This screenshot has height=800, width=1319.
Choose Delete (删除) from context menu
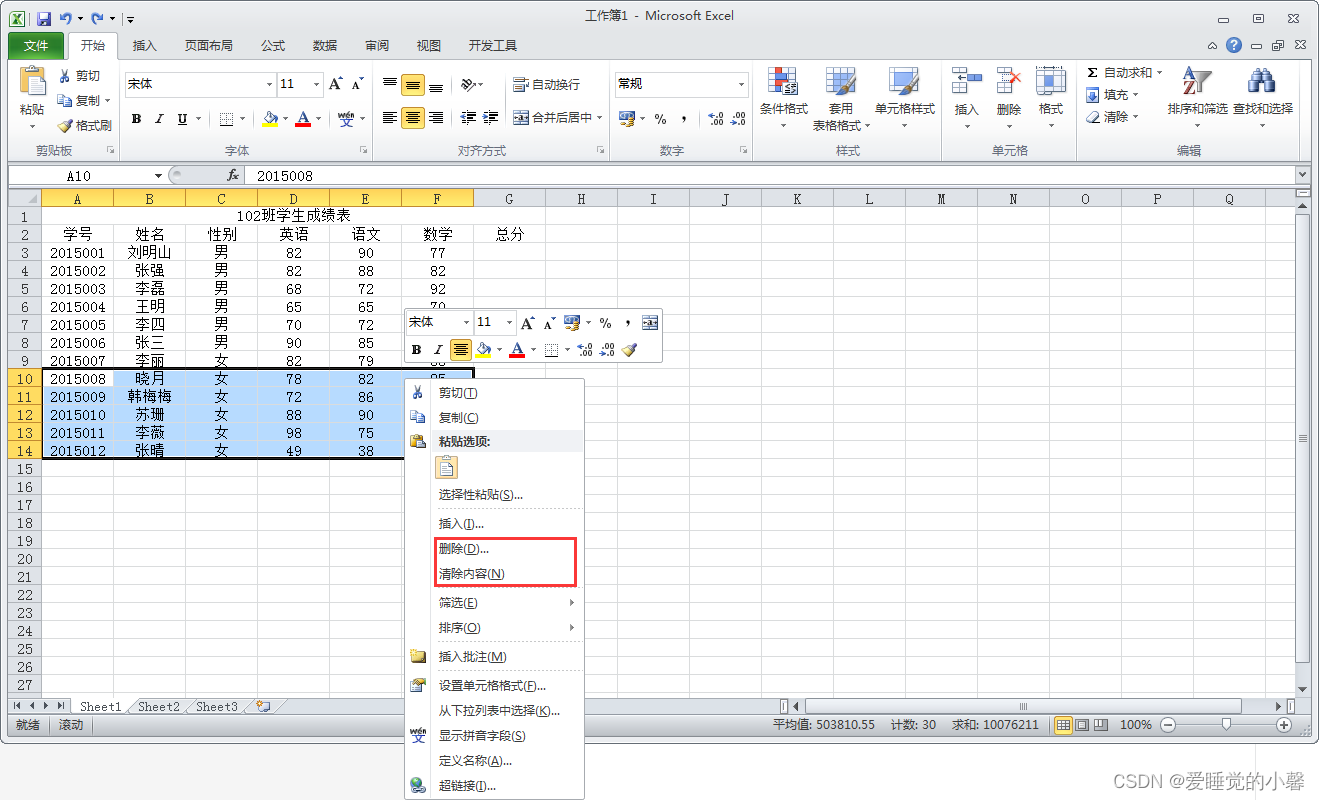coord(494,549)
